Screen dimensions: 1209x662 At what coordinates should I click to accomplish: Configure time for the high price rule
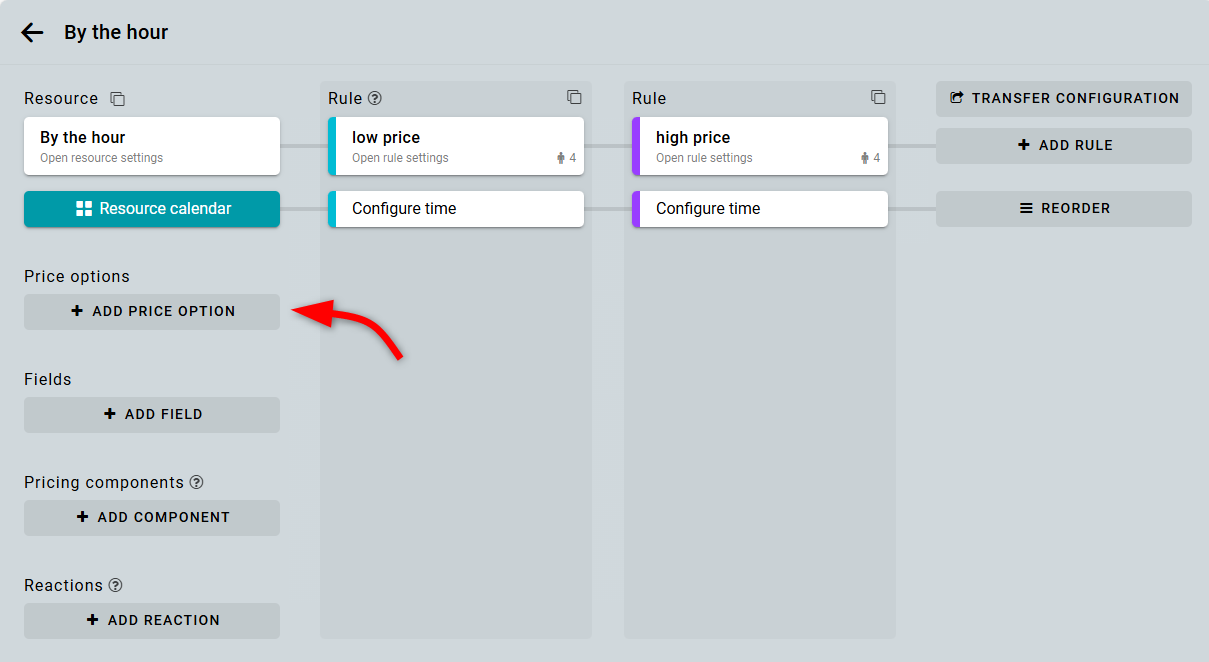(x=760, y=209)
